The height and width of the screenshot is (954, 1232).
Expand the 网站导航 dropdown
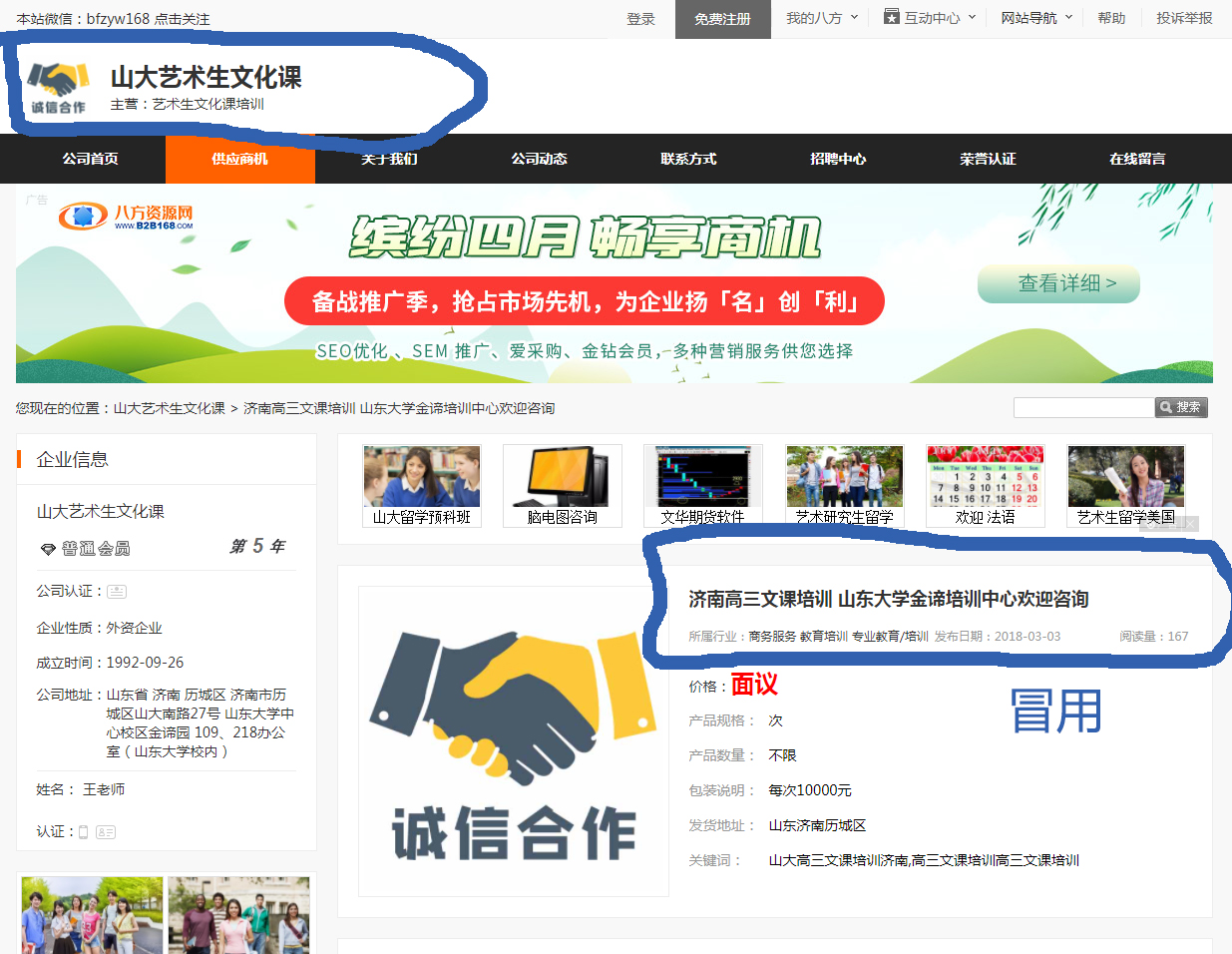pos(1036,18)
